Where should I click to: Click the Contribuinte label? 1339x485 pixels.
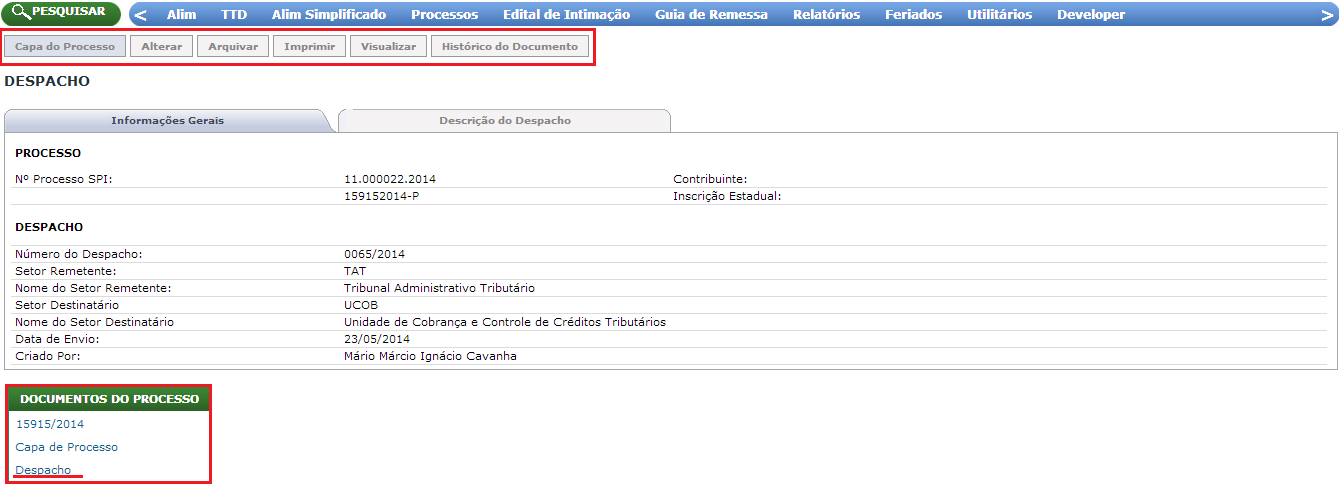coord(710,179)
